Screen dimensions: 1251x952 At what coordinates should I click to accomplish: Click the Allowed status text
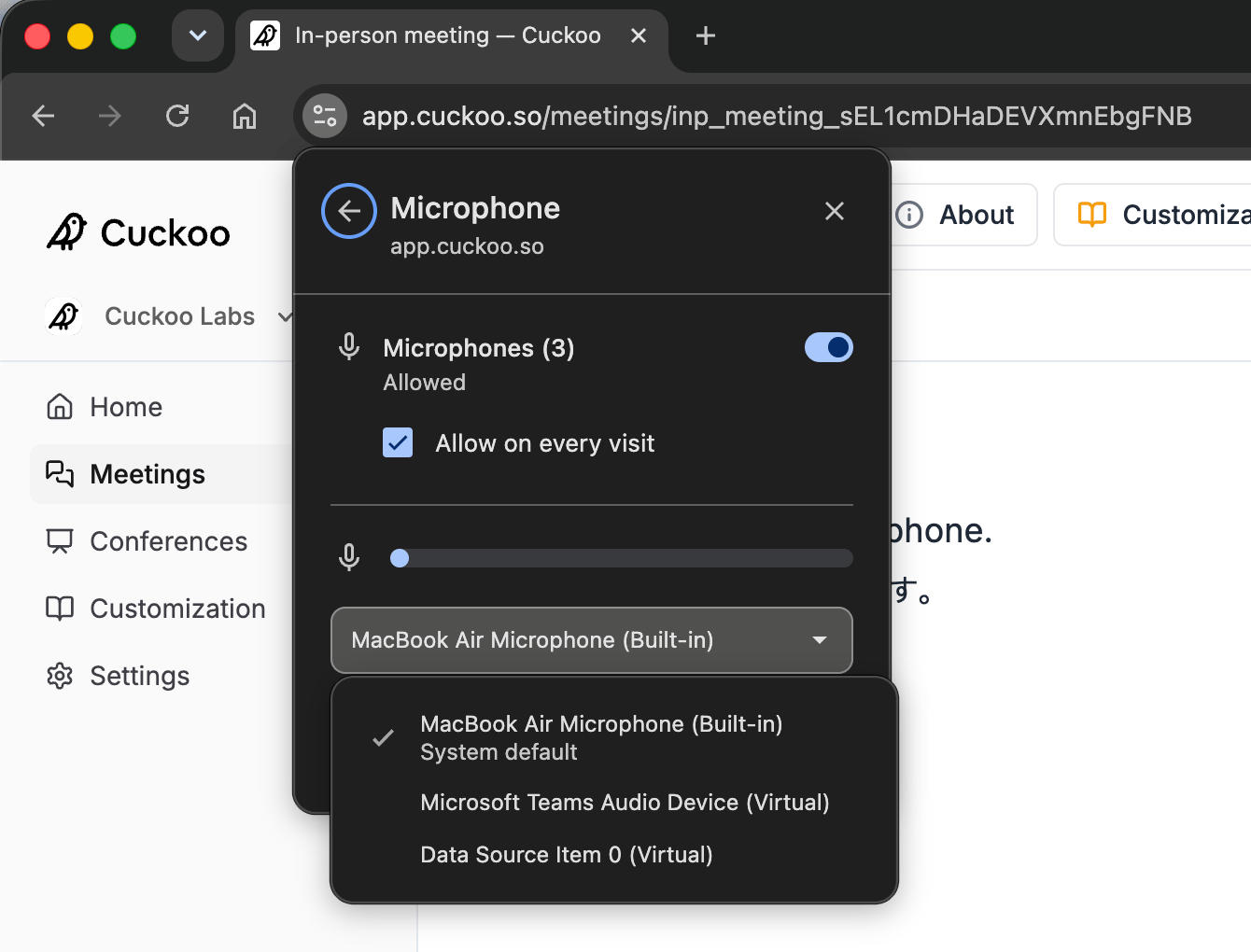pos(425,383)
